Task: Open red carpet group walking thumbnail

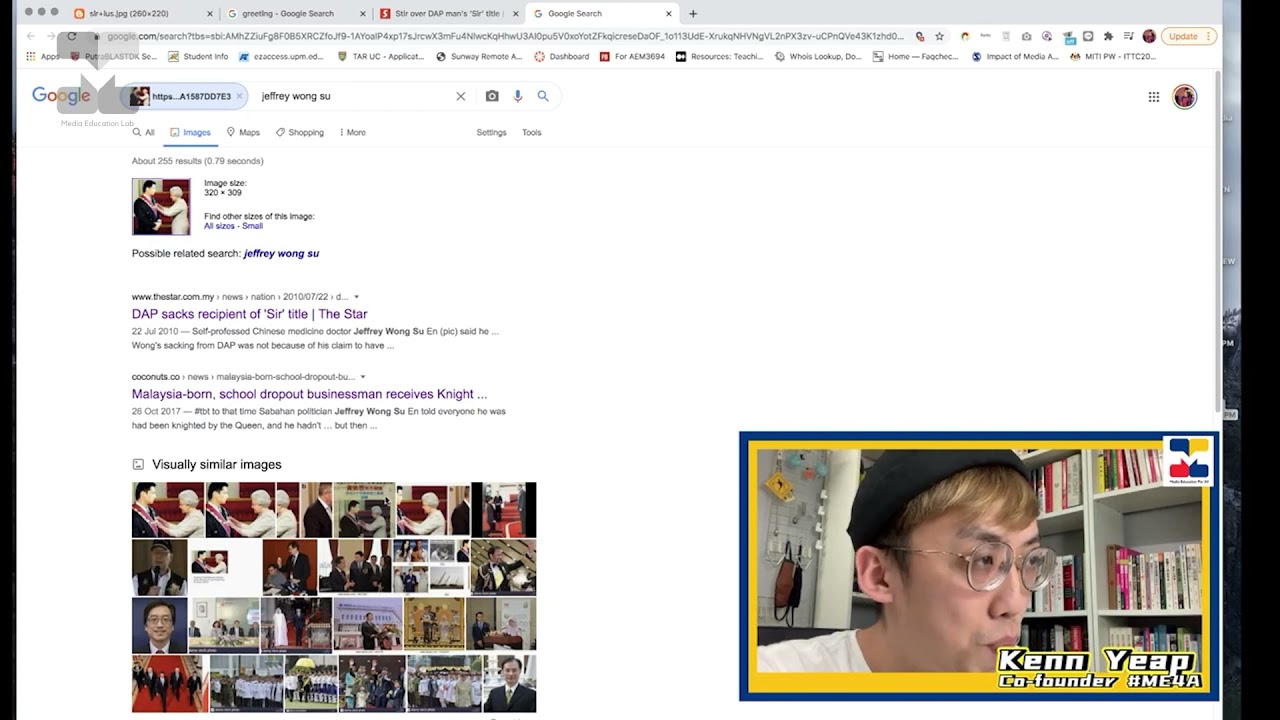Action: [x=170, y=683]
